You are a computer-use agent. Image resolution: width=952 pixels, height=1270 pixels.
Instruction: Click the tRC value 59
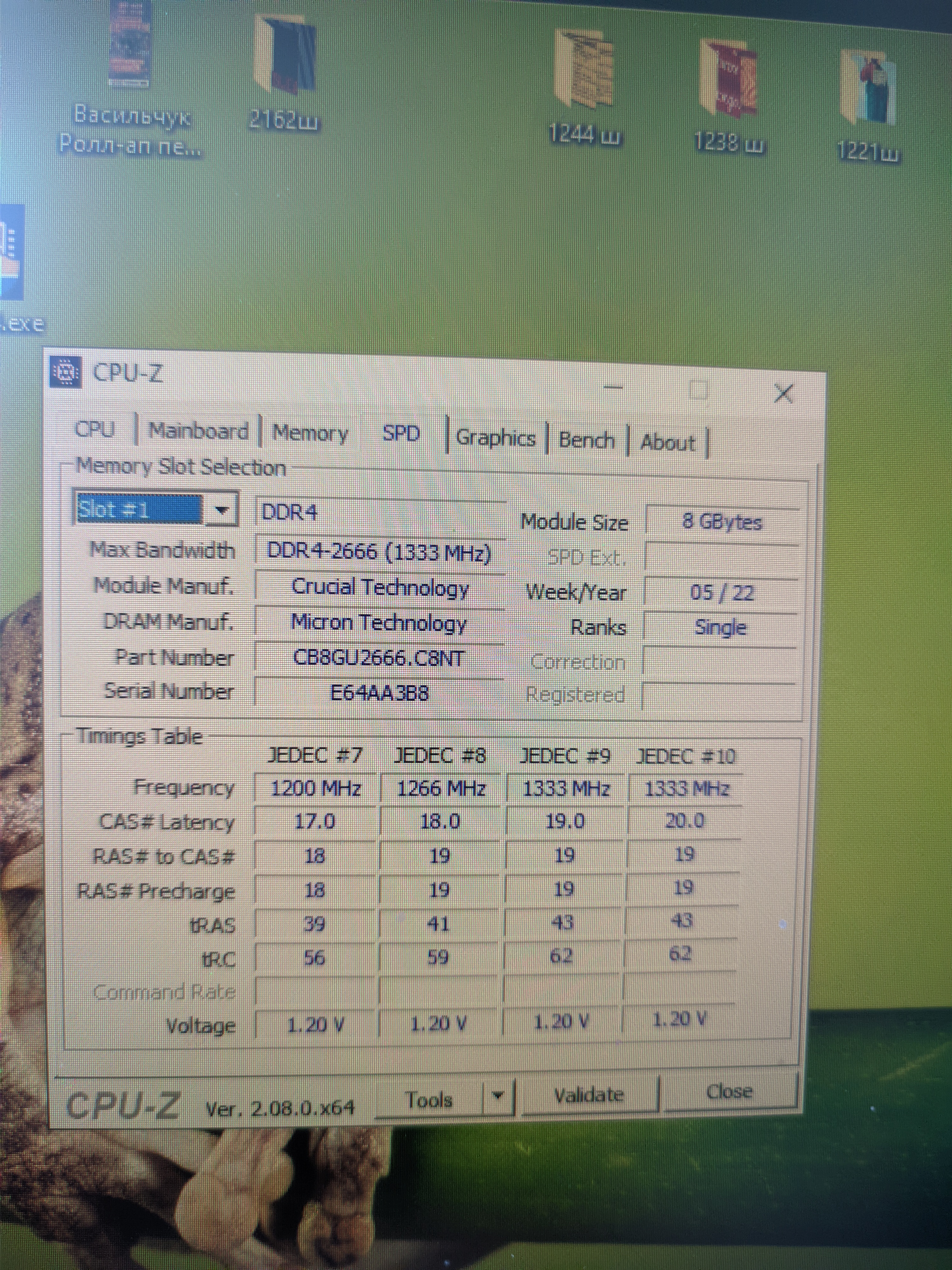tap(438, 957)
